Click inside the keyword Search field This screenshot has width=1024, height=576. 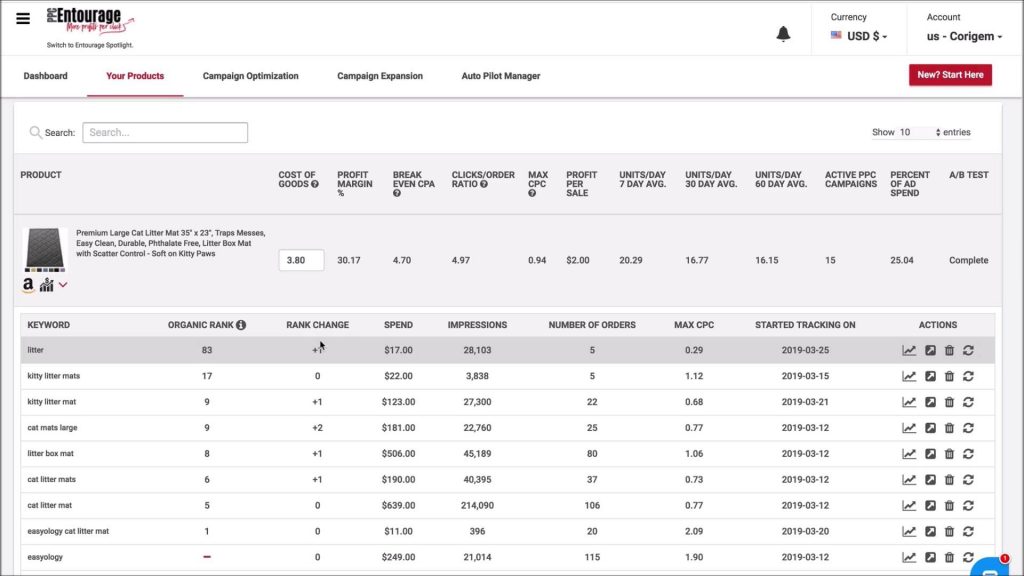click(165, 132)
